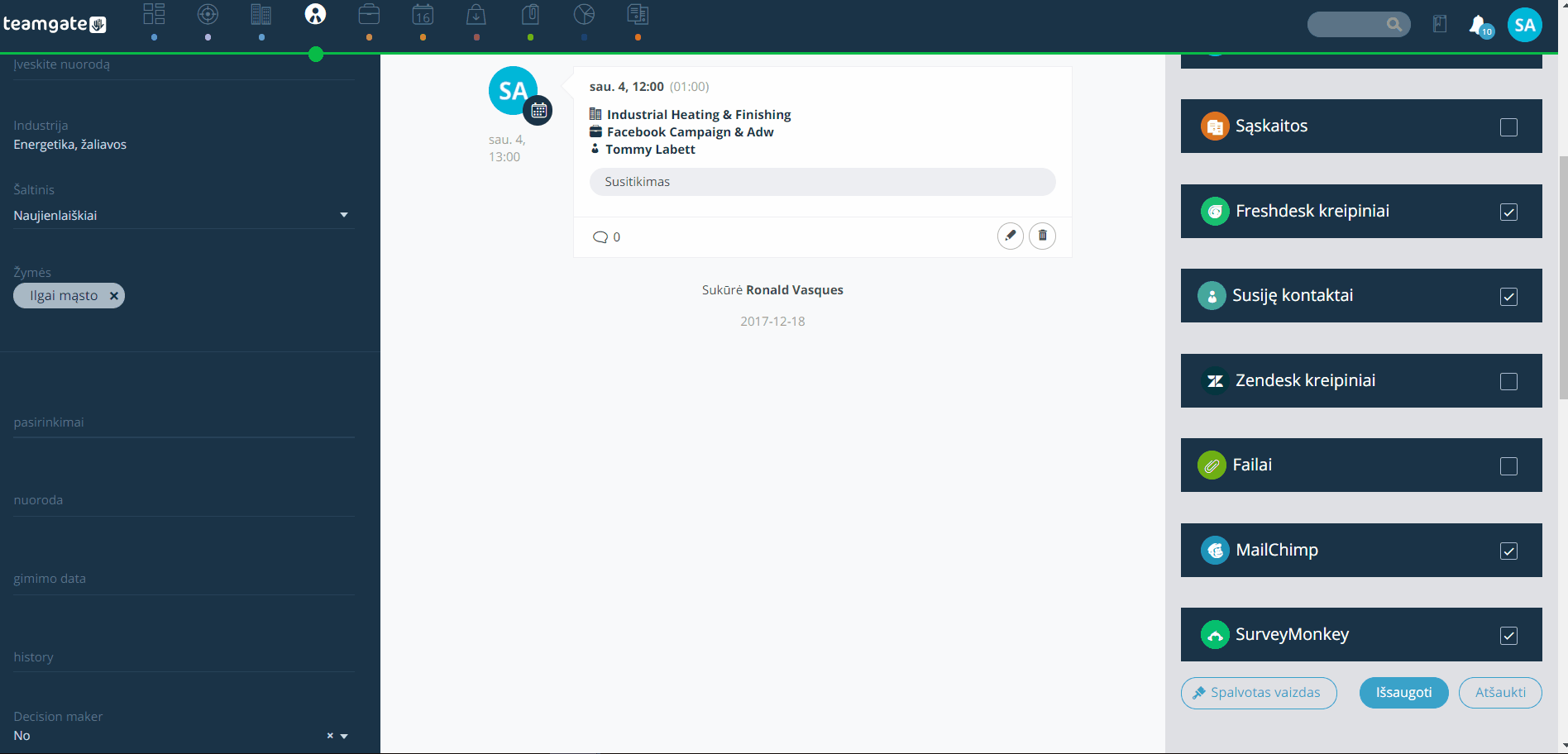Image resolution: width=1568 pixels, height=754 pixels.
Task: Open the notifications bell
Action: tap(1478, 25)
